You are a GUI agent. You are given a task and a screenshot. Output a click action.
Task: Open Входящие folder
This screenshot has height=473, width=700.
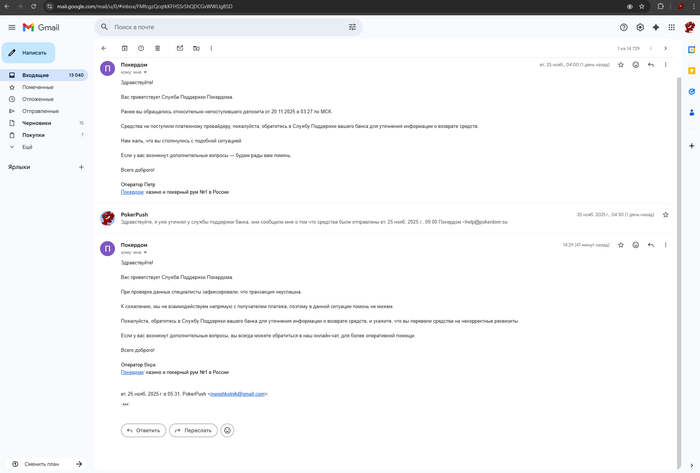tap(44, 75)
